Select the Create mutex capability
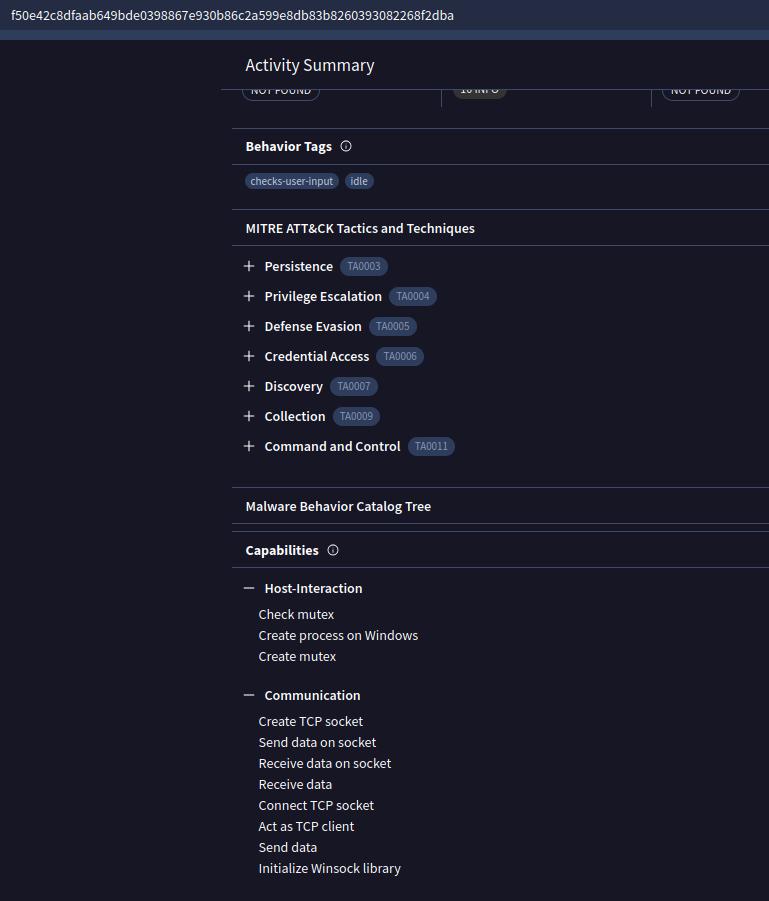 point(297,656)
